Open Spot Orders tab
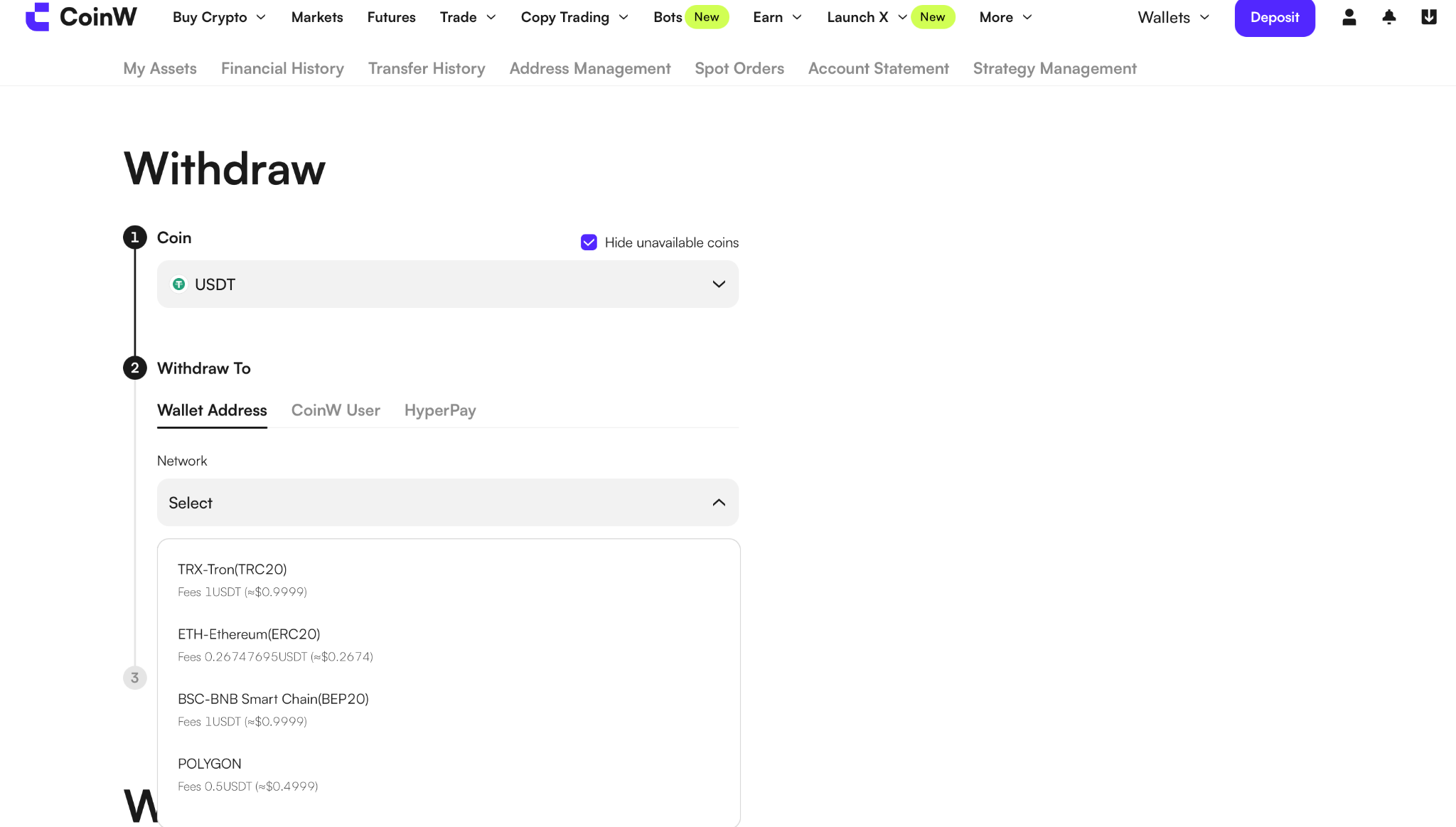Viewport: 1456px width, 827px height. pos(739,68)
